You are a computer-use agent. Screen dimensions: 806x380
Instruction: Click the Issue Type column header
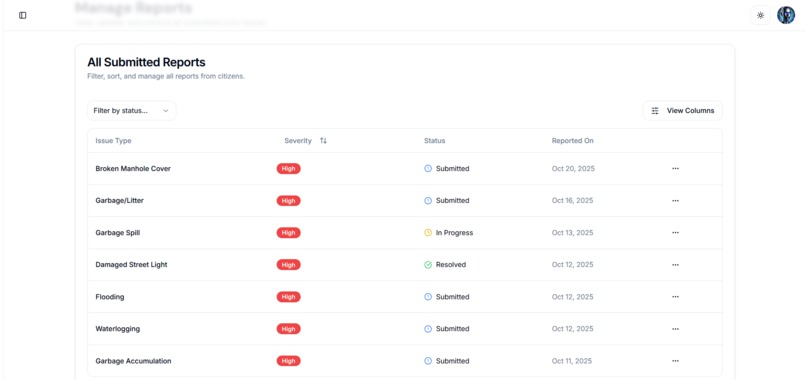coord(113,140)
